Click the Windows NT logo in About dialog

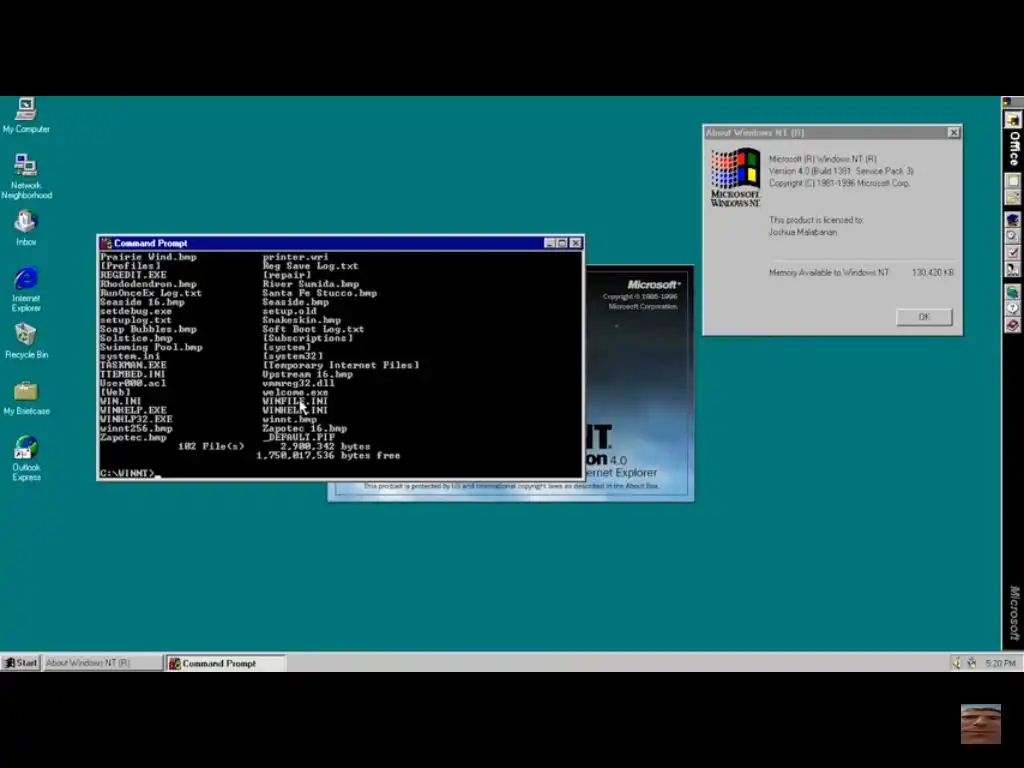pos(735,178)
